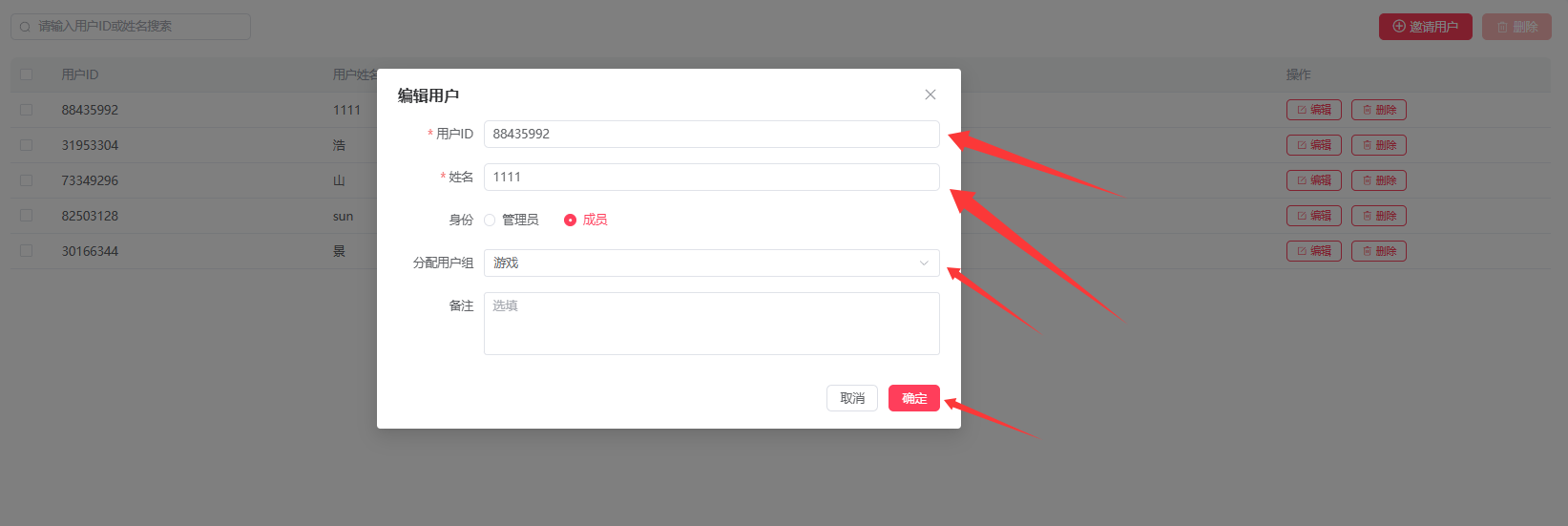Click the trash 删除 button at top right
This screenshot has width=1568, height=526.
(x=1516, y=27)
